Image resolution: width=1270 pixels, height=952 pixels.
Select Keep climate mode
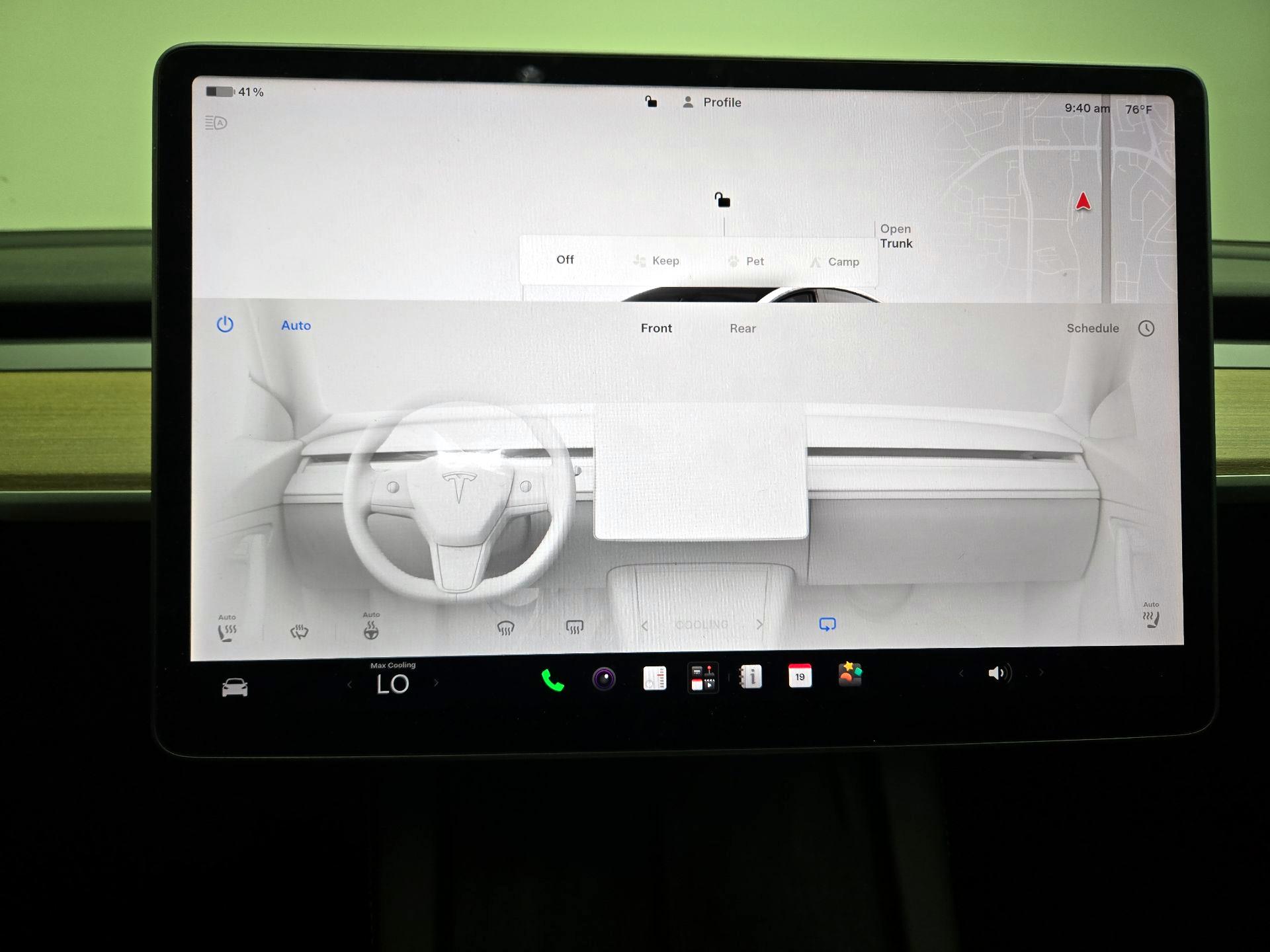(x=656, y=260)
